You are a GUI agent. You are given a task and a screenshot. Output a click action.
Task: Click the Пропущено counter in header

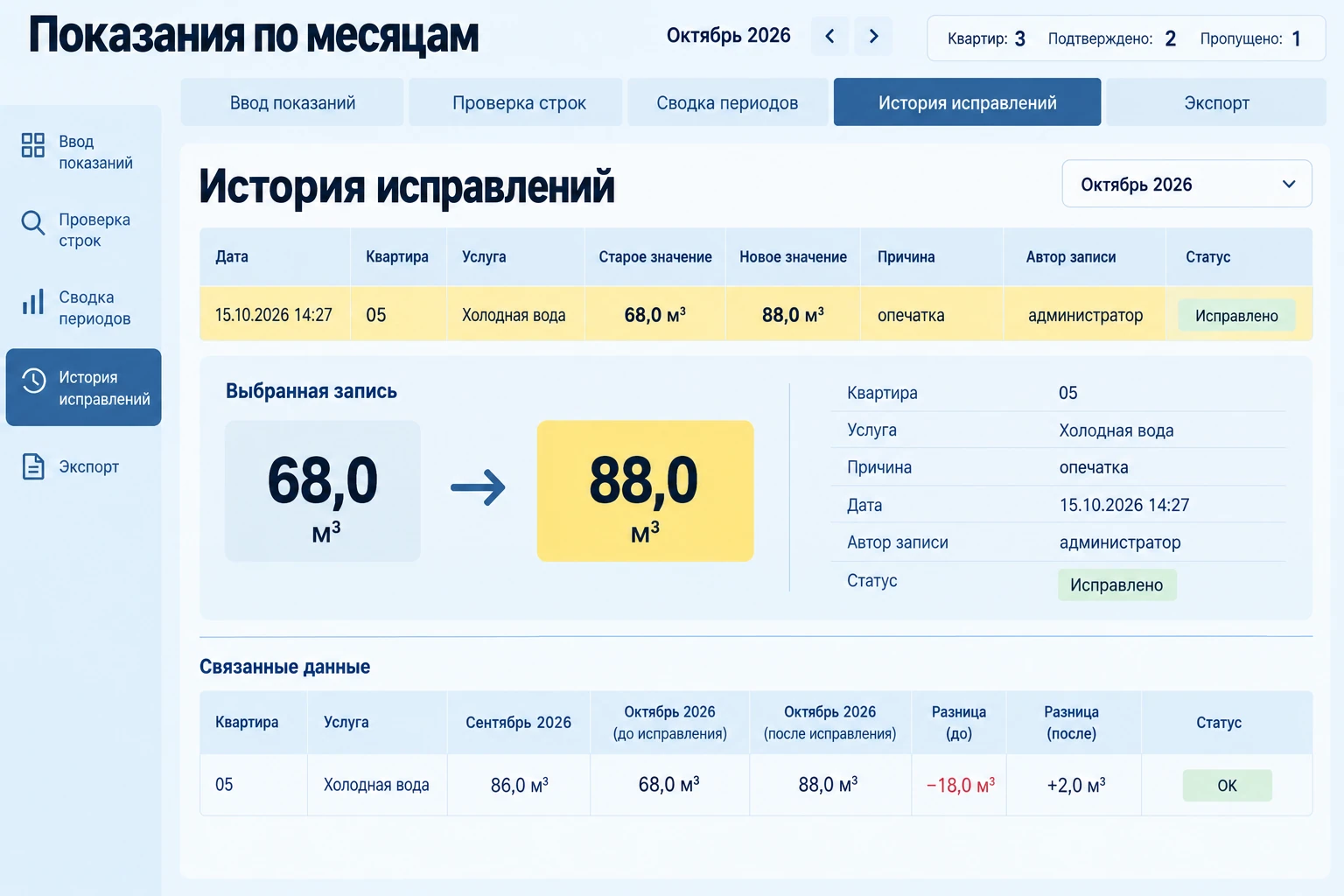coord(1250,38)
